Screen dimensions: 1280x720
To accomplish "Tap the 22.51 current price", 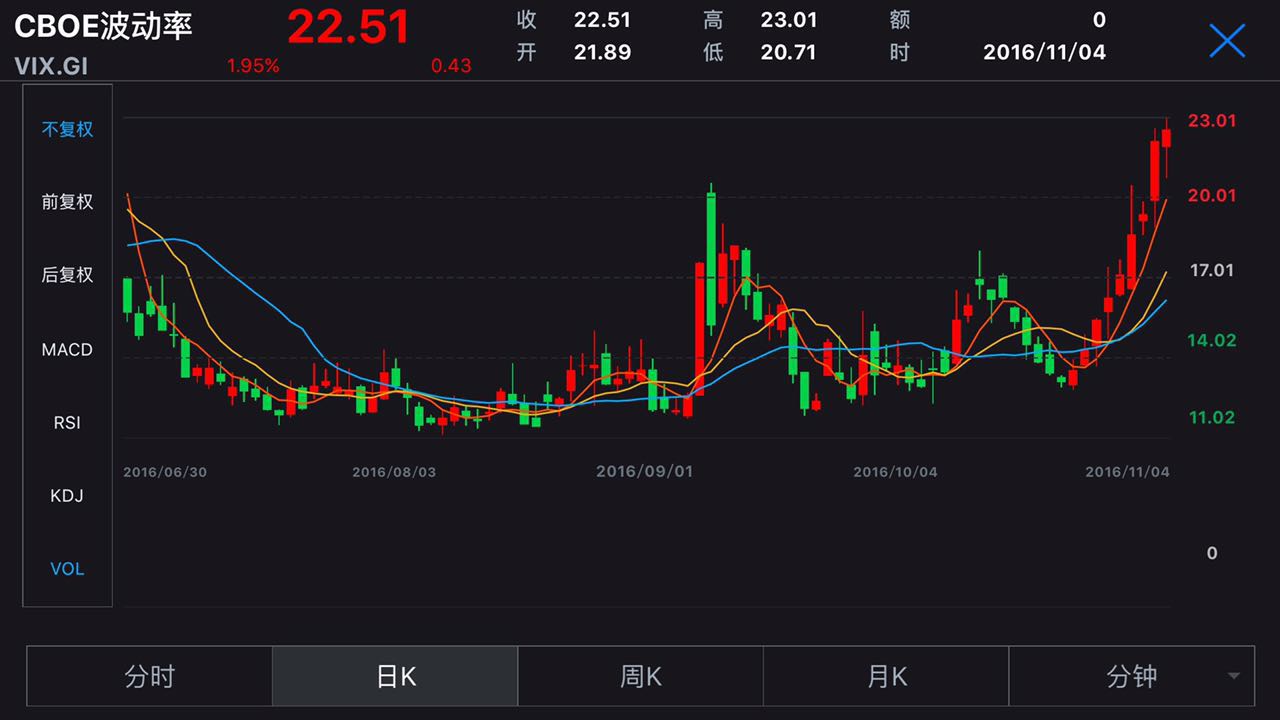I will (348, 27).
